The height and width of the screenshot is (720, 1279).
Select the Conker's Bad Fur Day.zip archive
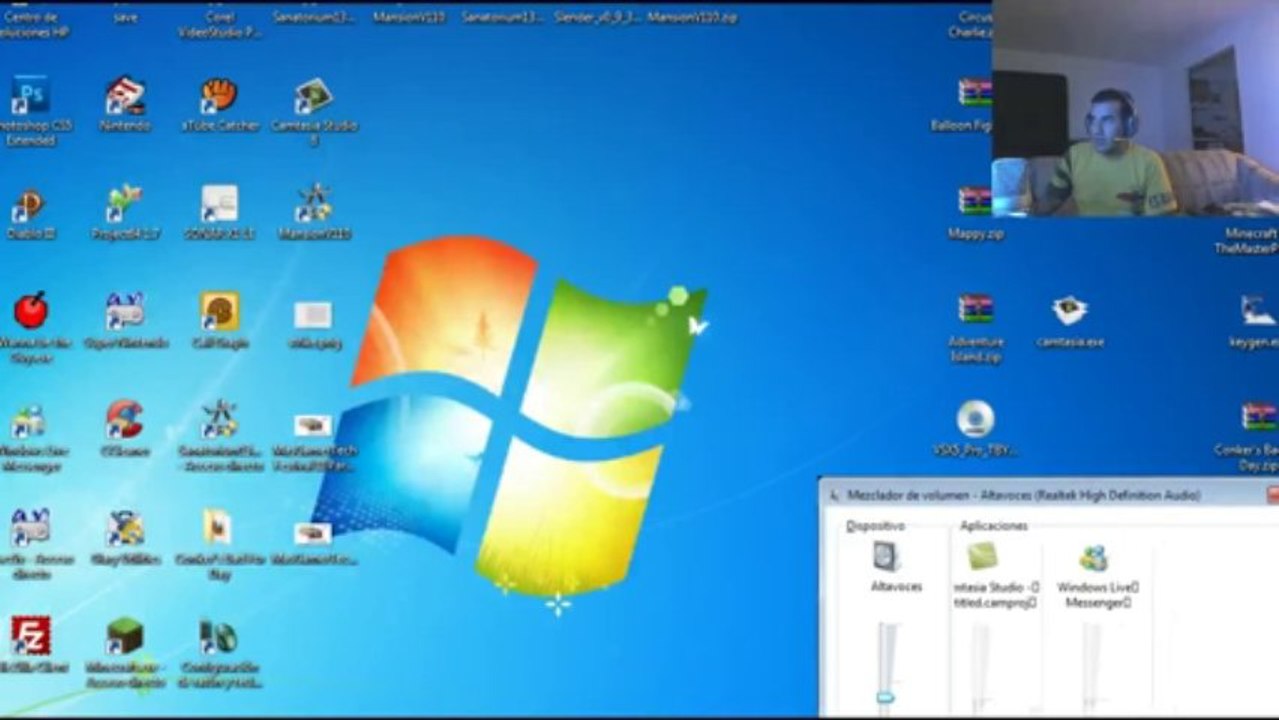click(1258, 417)
